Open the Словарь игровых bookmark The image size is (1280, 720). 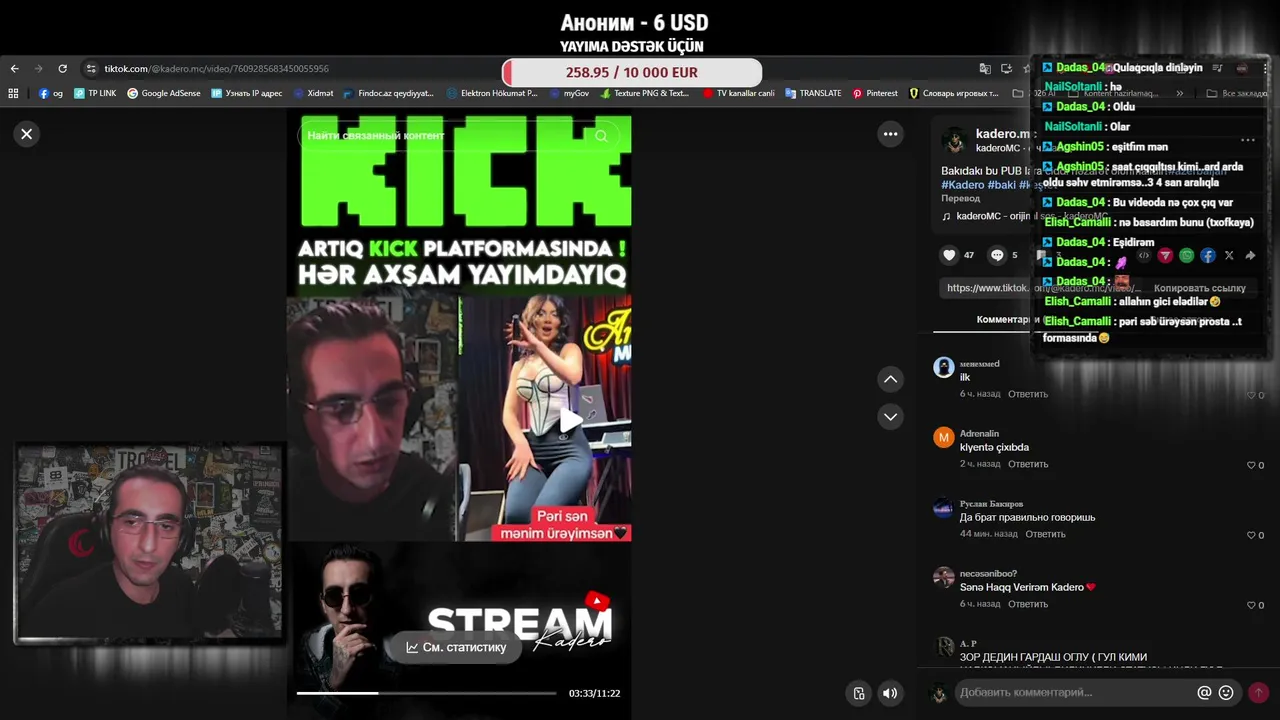pyautogui.click(x=954, y=93)
